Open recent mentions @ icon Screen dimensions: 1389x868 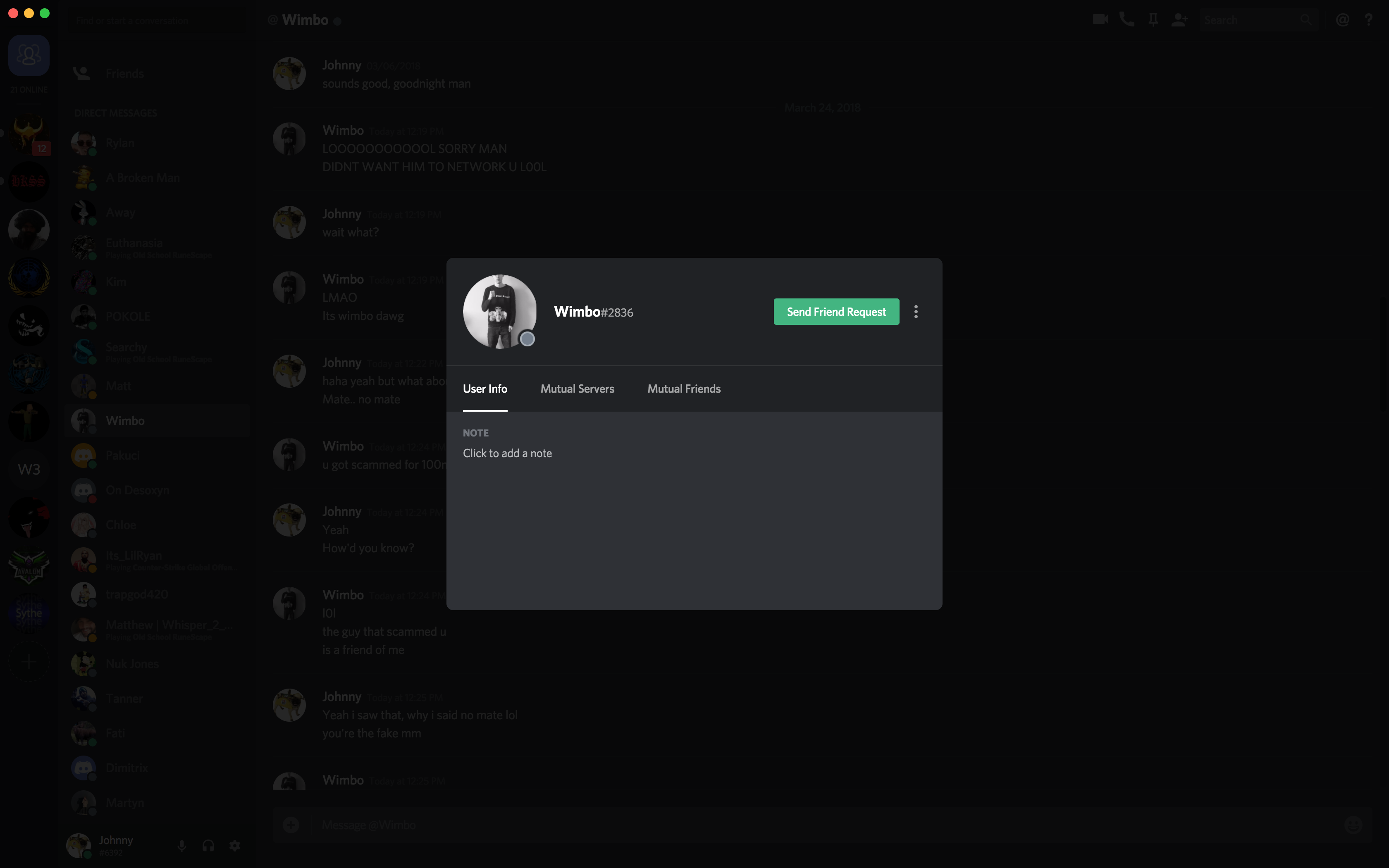pos(1342,19)
